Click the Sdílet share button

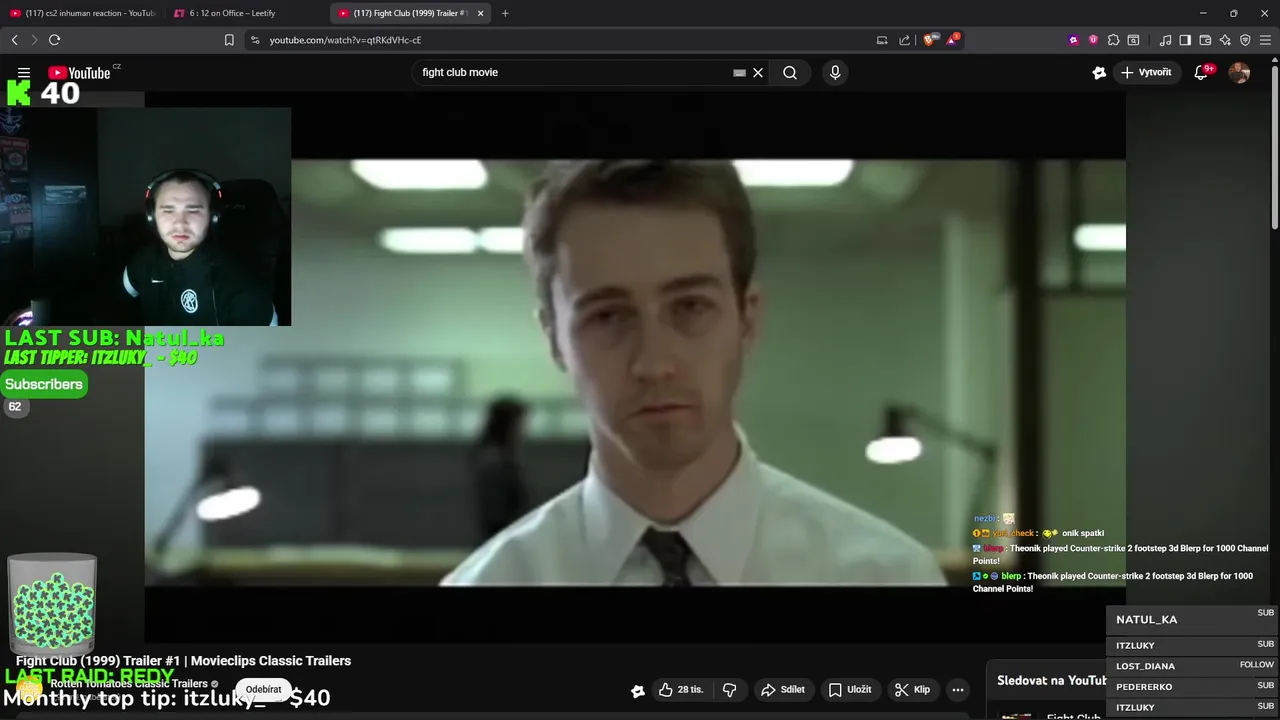783,689
